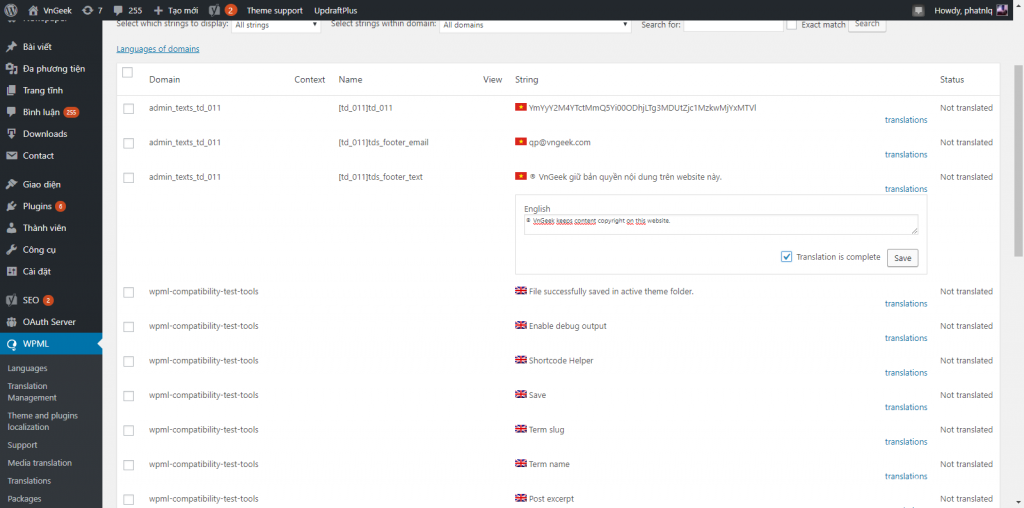The width and height of the screenshot is (1024, 508).
Task: Expand translations for Enable debug output
Action: tap(906, 338)
